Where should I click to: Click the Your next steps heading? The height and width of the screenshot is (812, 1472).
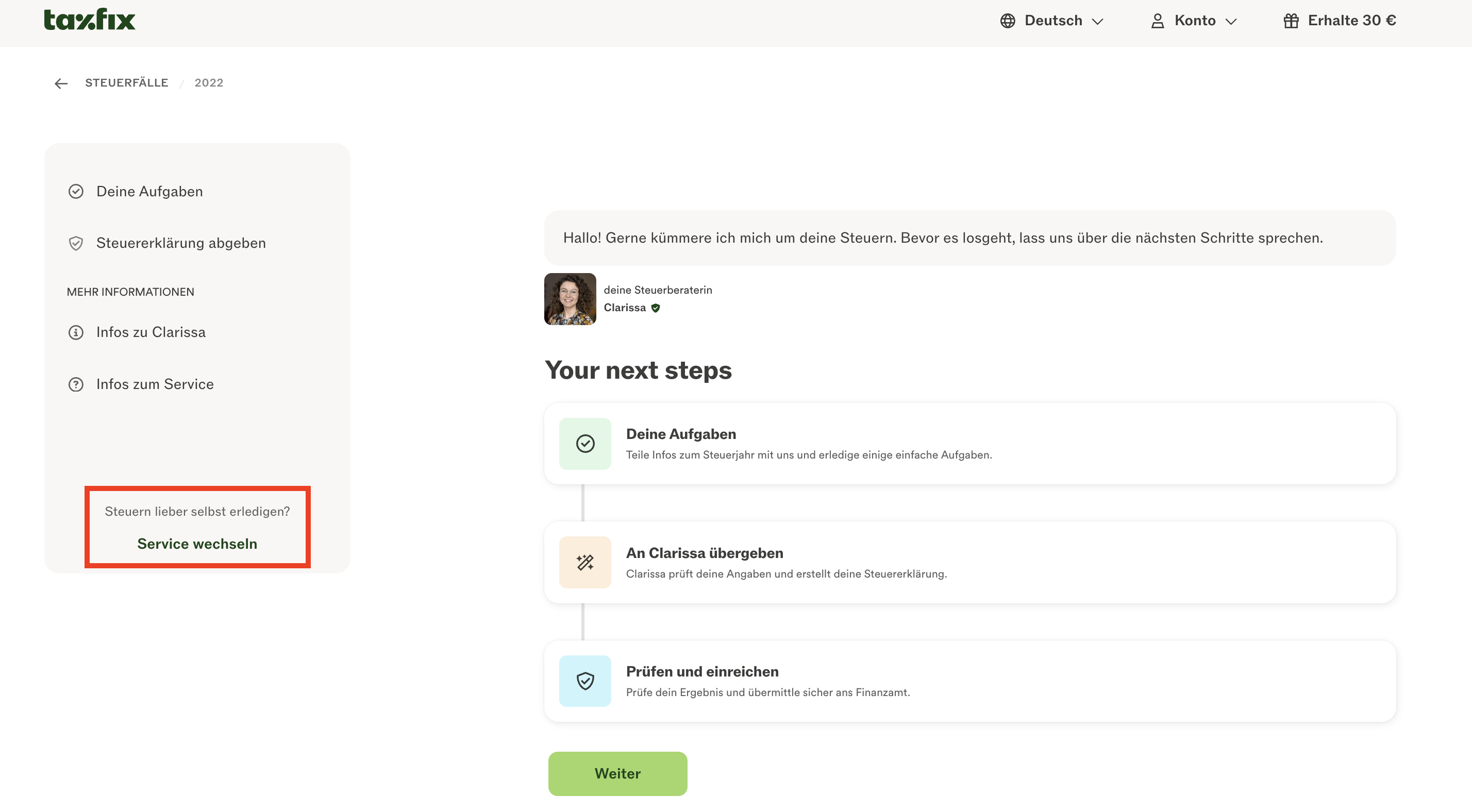pos(638,370)
